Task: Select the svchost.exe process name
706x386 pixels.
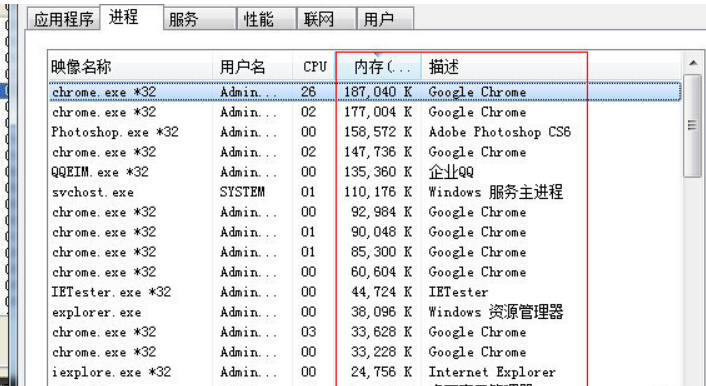Action: [x=93, y=192]
